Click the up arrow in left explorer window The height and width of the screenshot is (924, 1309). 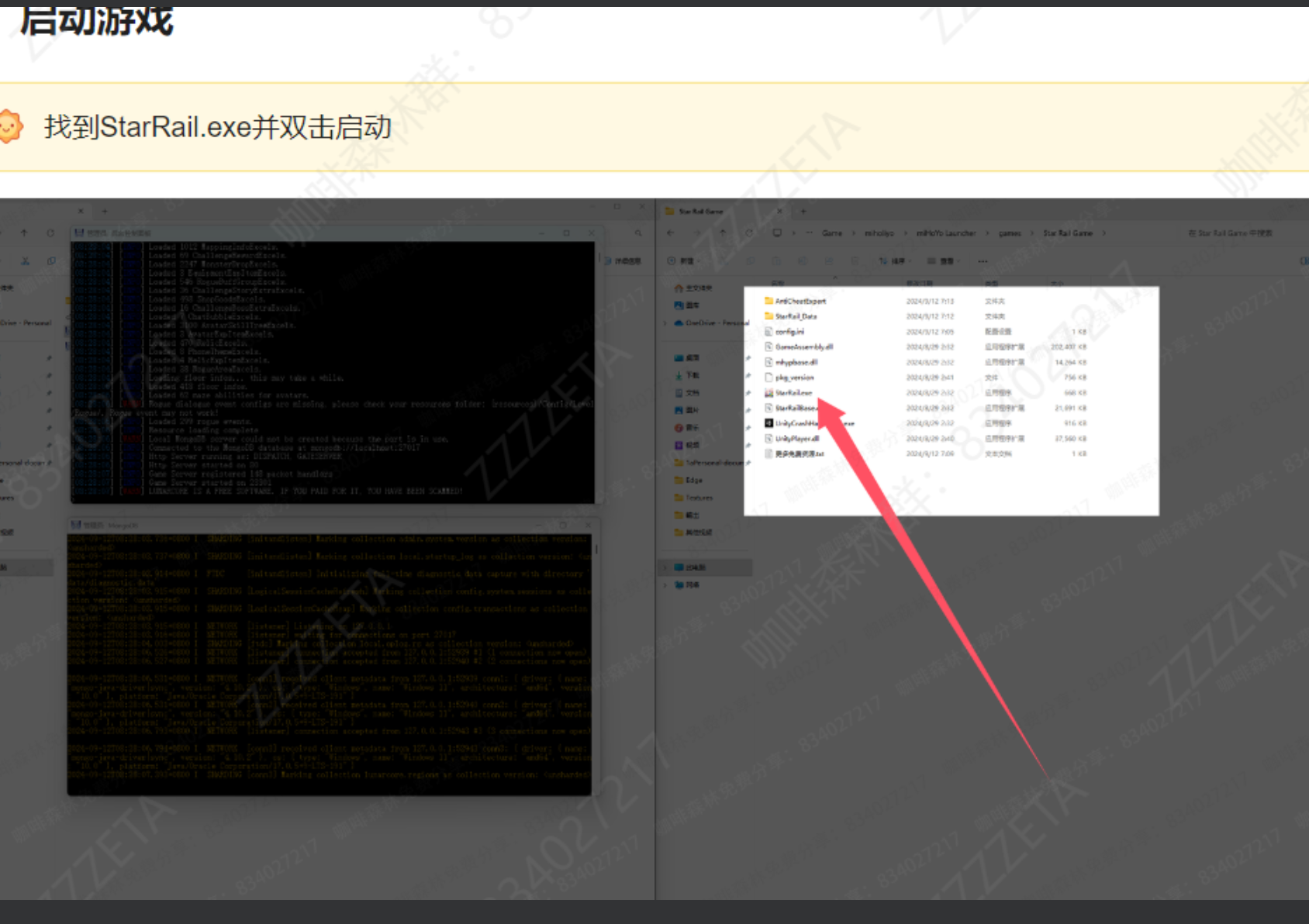click(x=24, y=233)
